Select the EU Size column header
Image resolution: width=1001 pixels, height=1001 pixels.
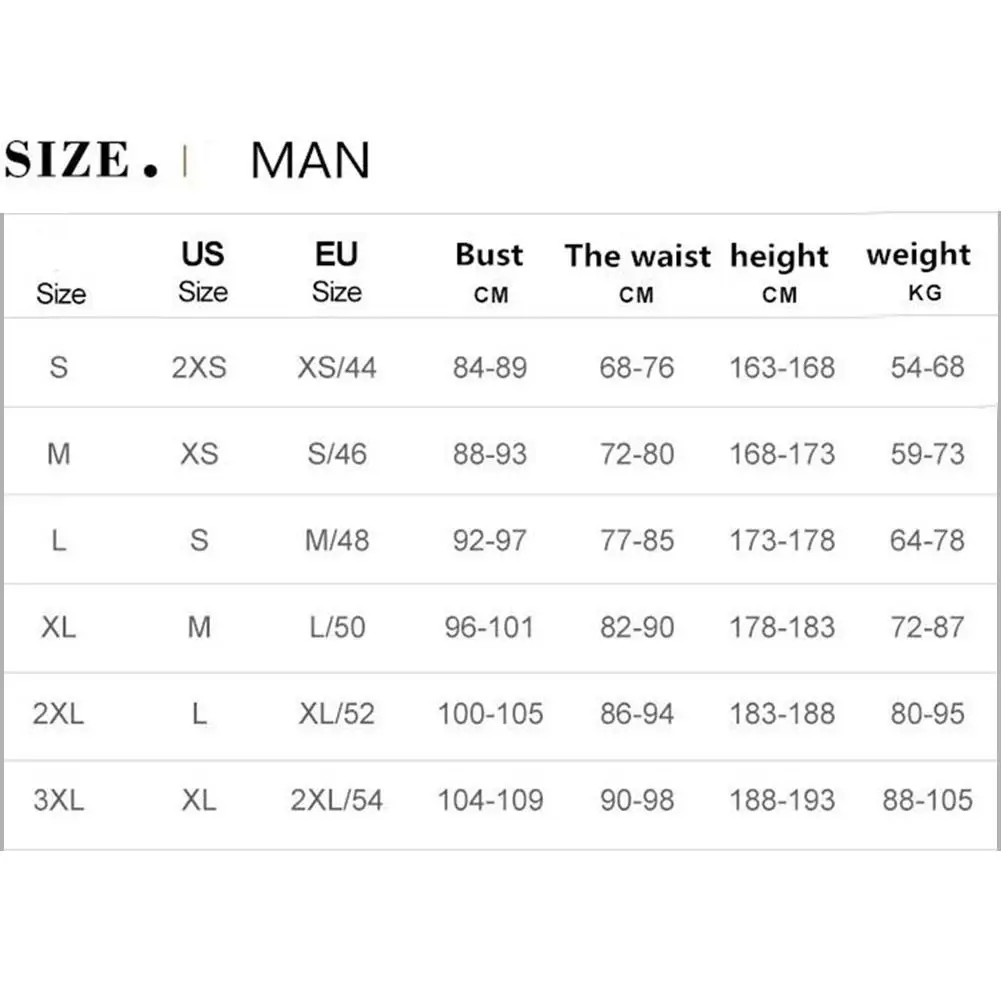pyautogui.click(x=336, y=271)
